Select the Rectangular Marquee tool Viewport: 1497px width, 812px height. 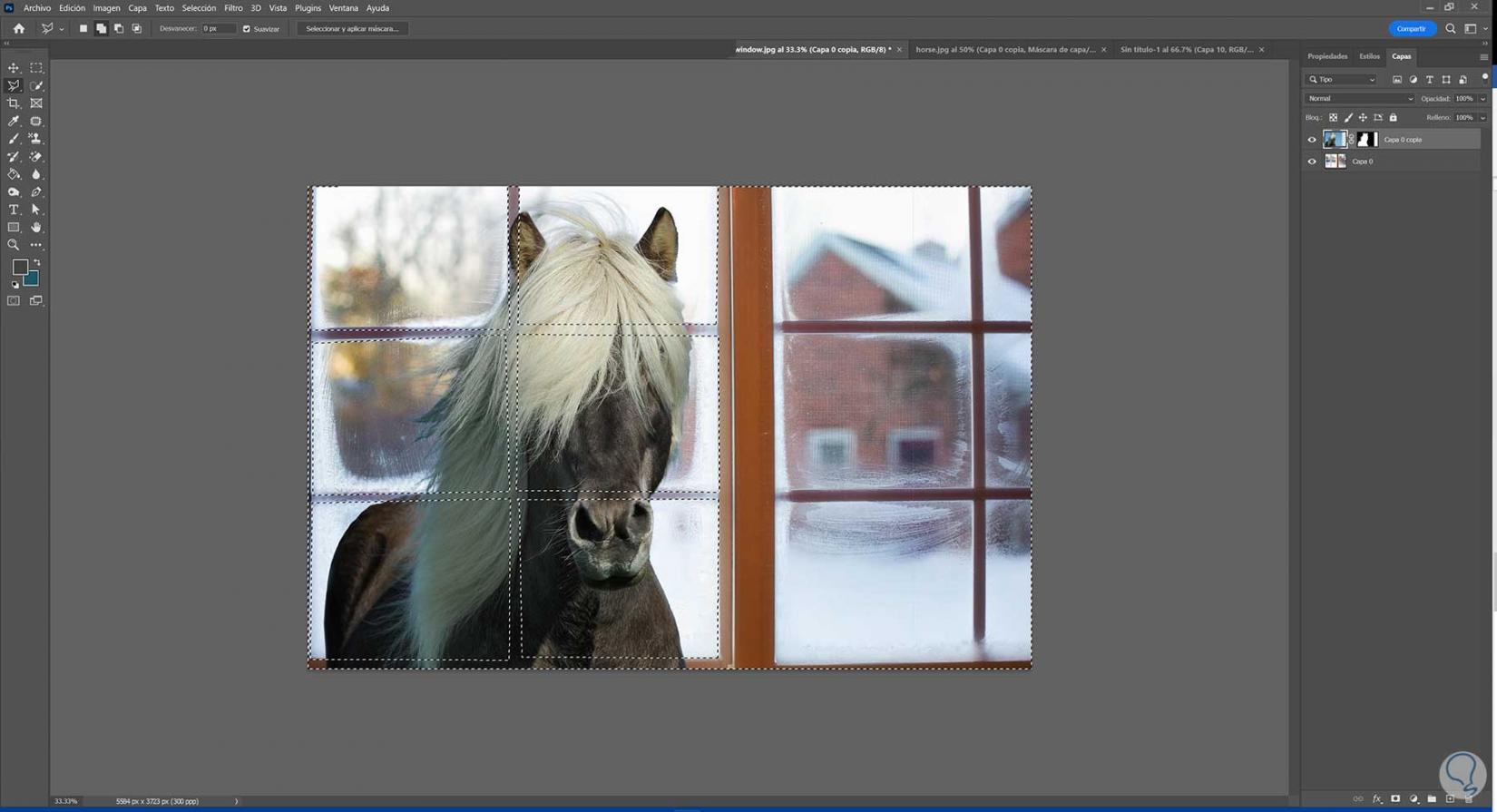pos(36,68)
